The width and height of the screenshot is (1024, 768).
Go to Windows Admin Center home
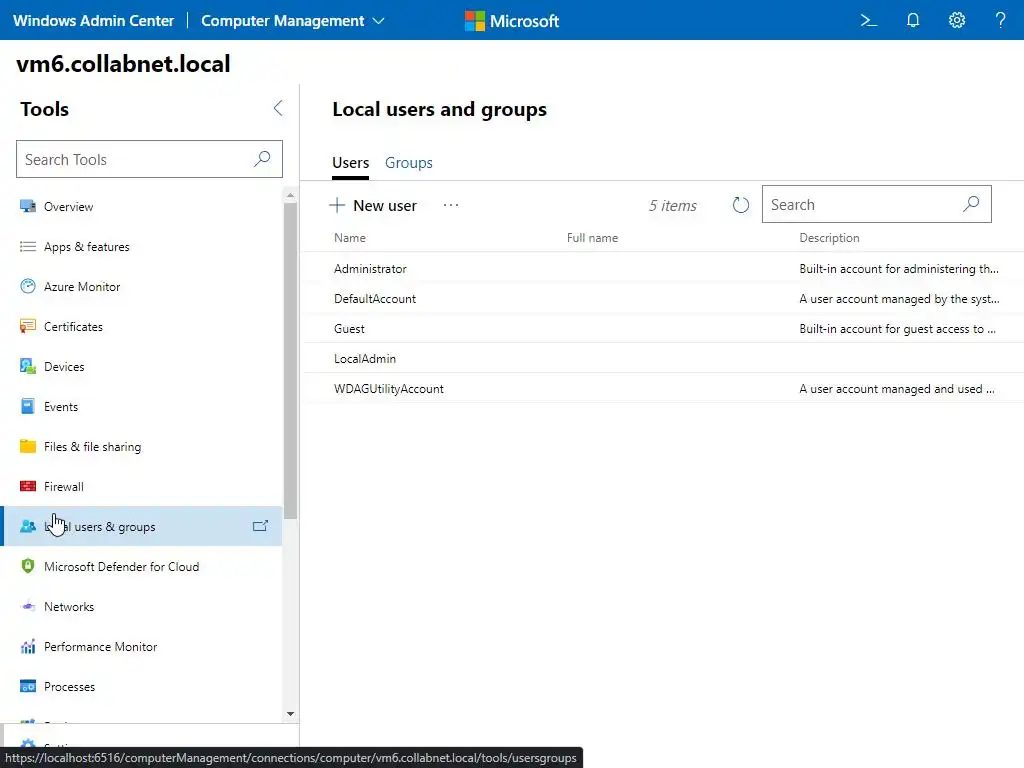[93, 20]
